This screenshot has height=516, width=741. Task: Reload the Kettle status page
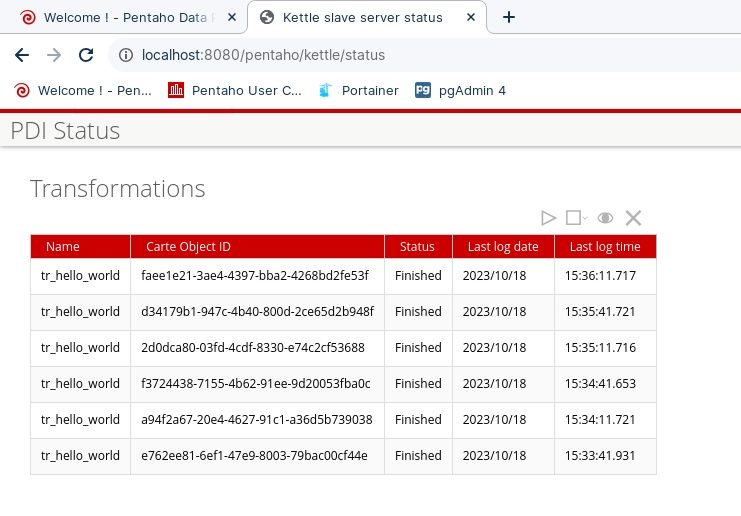click(x=86, y=55)
